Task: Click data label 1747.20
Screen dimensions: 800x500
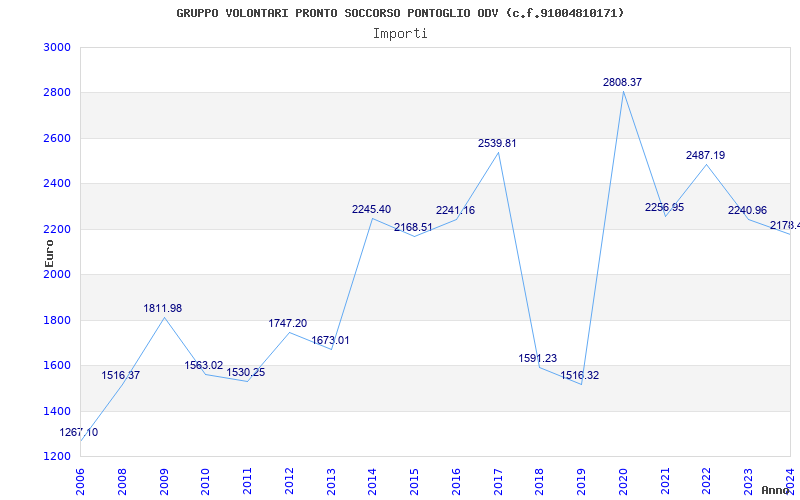Action: pyautogui.click(x=288, y=323)
